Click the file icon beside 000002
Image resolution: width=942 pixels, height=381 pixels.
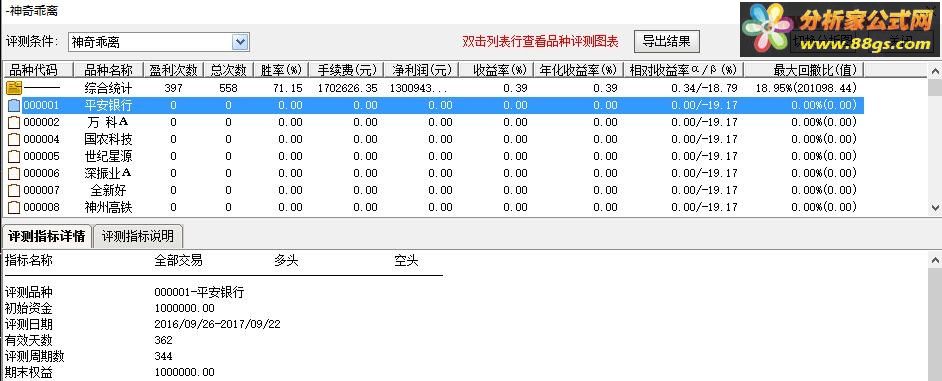point(14,123)
